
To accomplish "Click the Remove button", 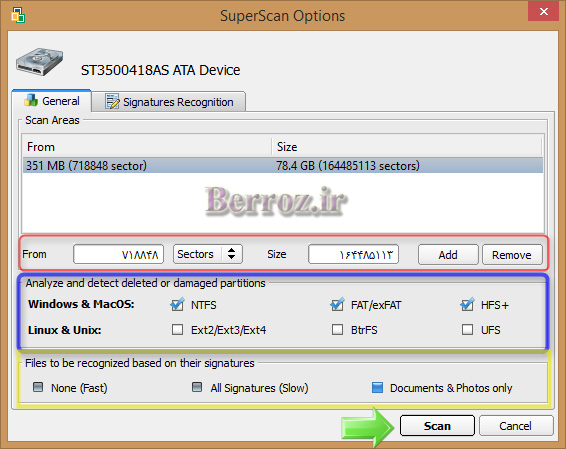I will tap(512, 255).
